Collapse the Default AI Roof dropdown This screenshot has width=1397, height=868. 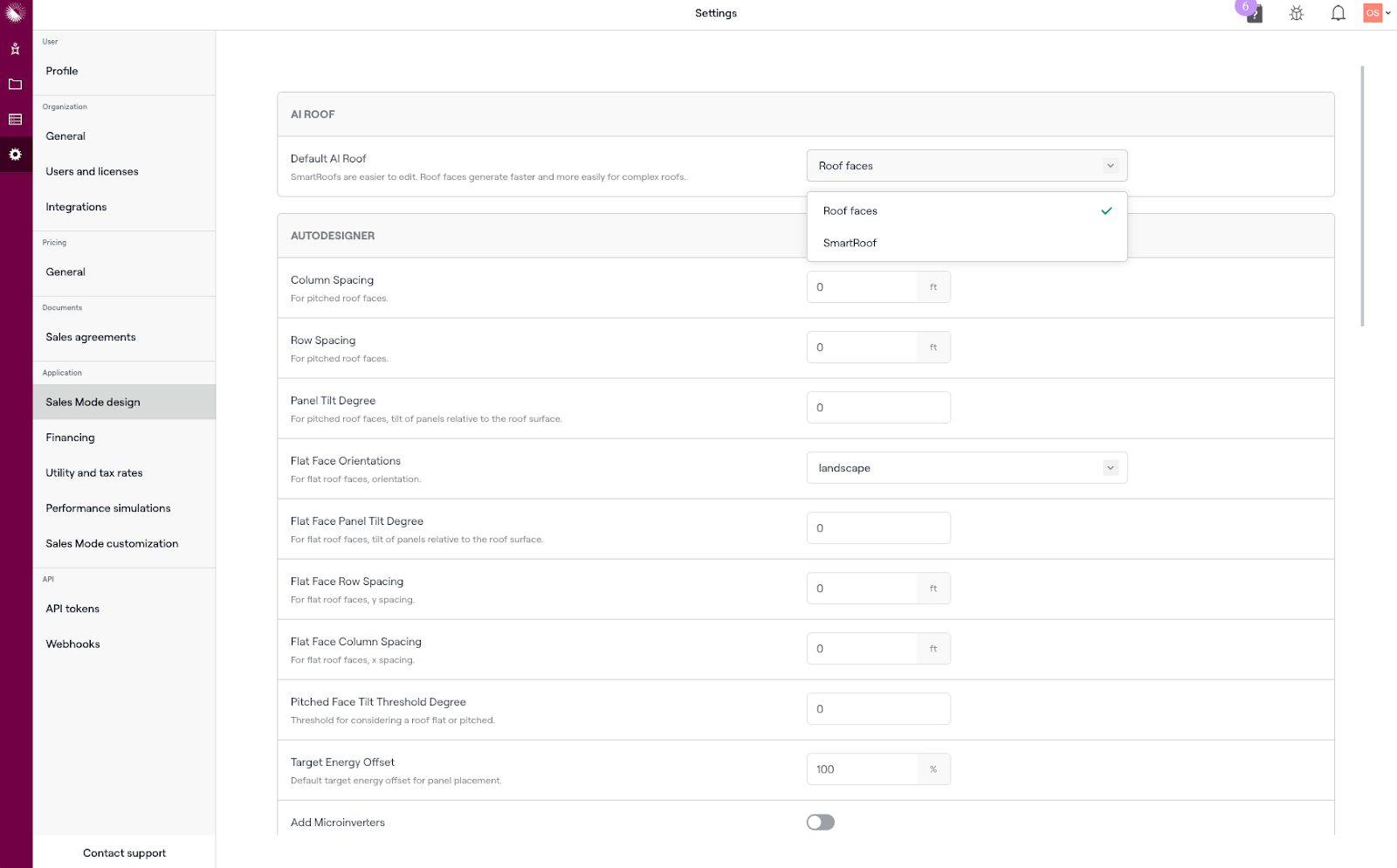click(967, 166)
